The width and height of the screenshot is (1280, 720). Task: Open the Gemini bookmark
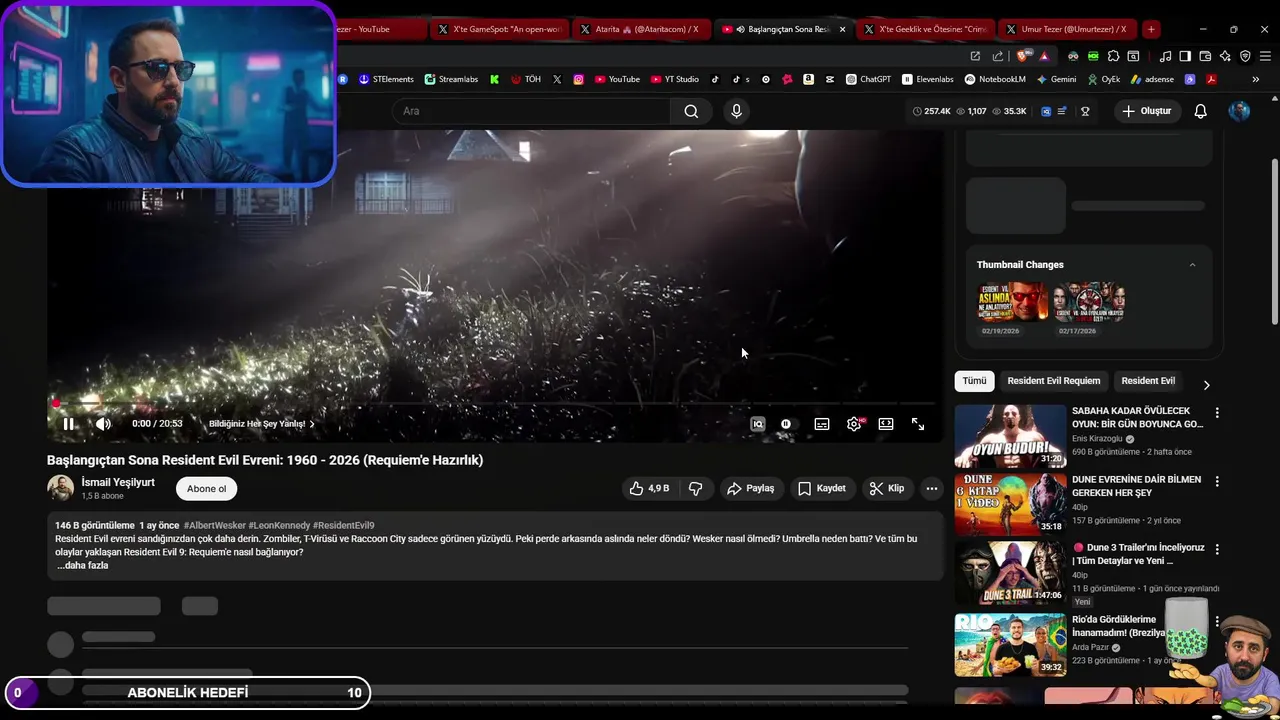(x=1056, y=79)
